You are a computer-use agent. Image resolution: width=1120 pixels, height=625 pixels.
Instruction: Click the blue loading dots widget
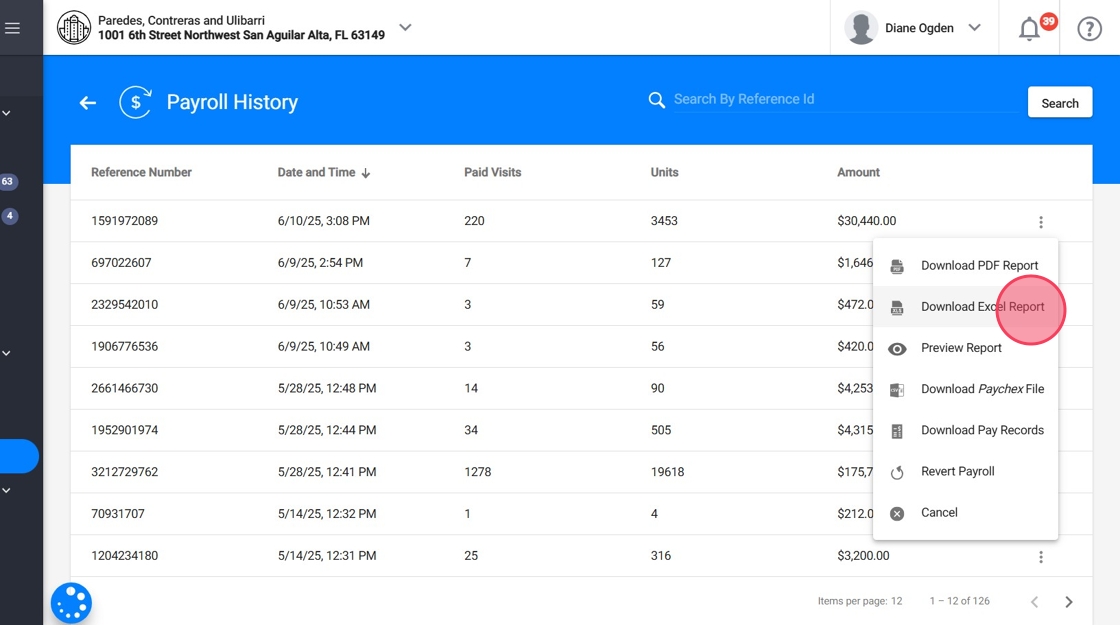click(x=71, y=603)
